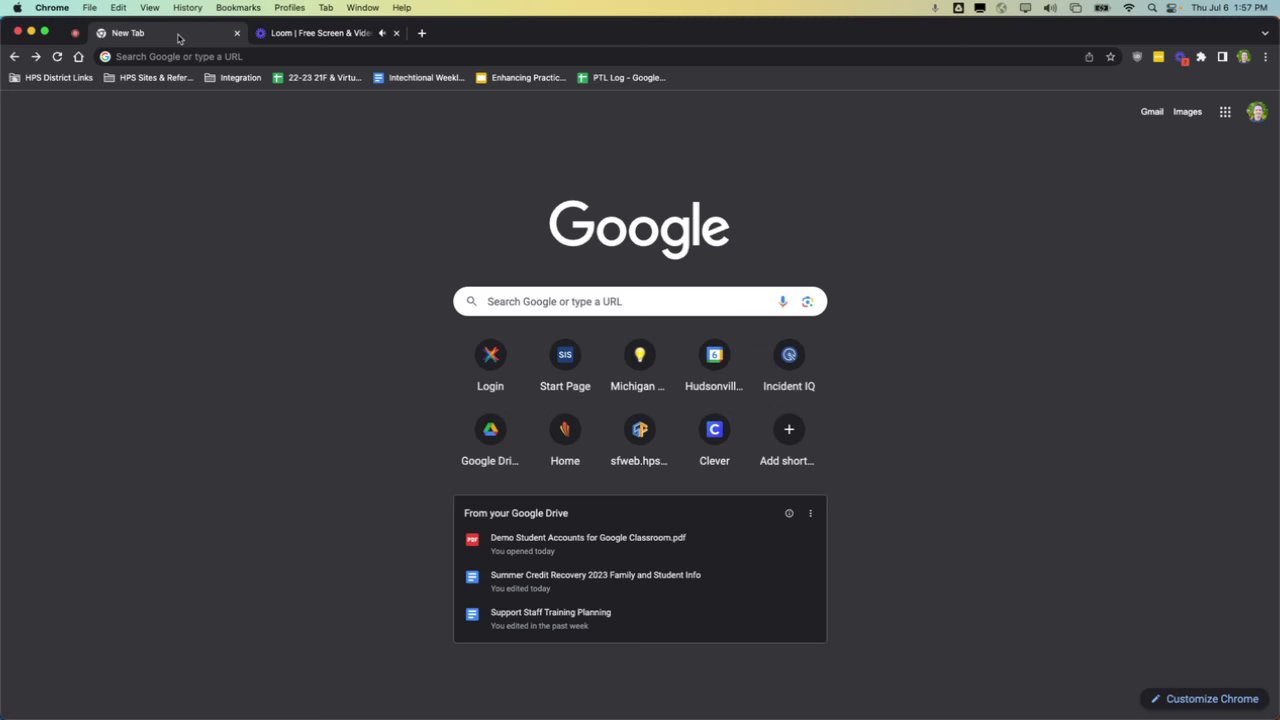Open the Home shortcut tile
Image resolution: width=1280 pixels, height=720 pixels.
coord(565,442)
